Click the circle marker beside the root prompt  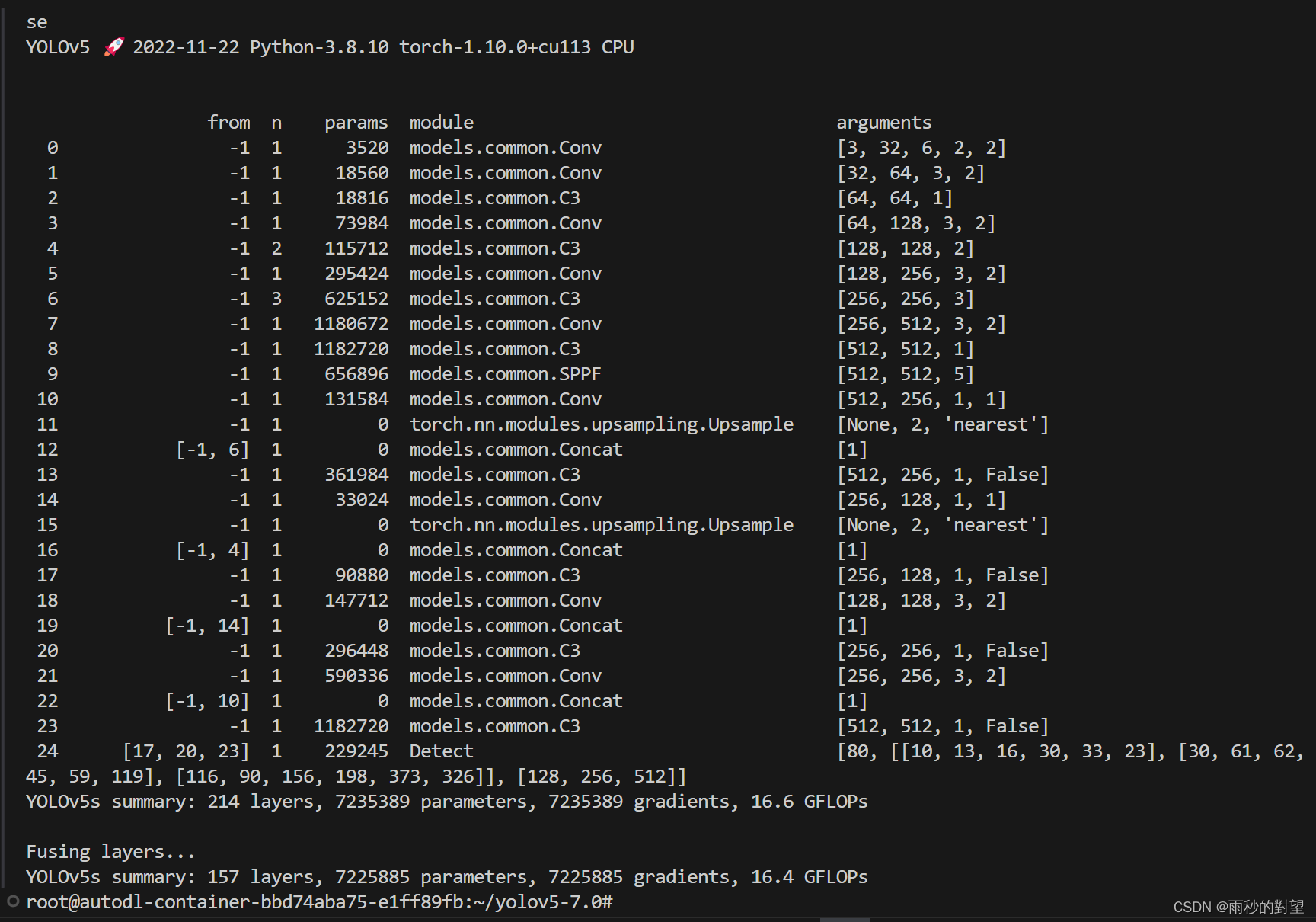pyautogui.click(x=13, y=901)
